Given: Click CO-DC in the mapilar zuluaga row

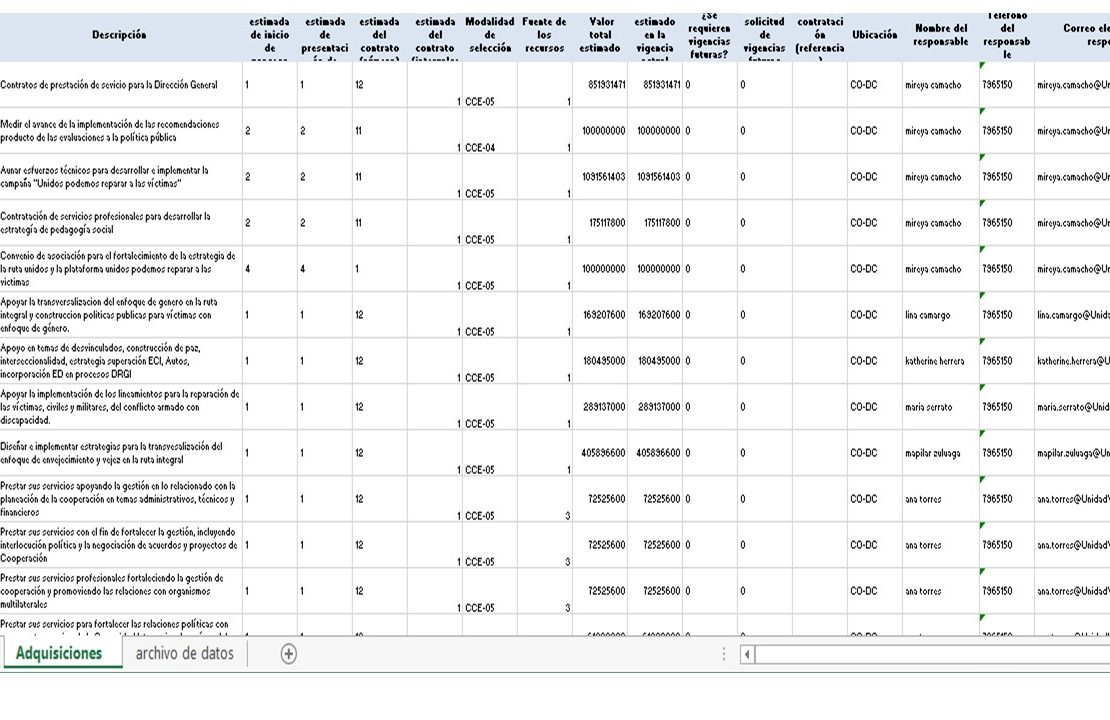Looking at the screenshot, I should [874, 453].
